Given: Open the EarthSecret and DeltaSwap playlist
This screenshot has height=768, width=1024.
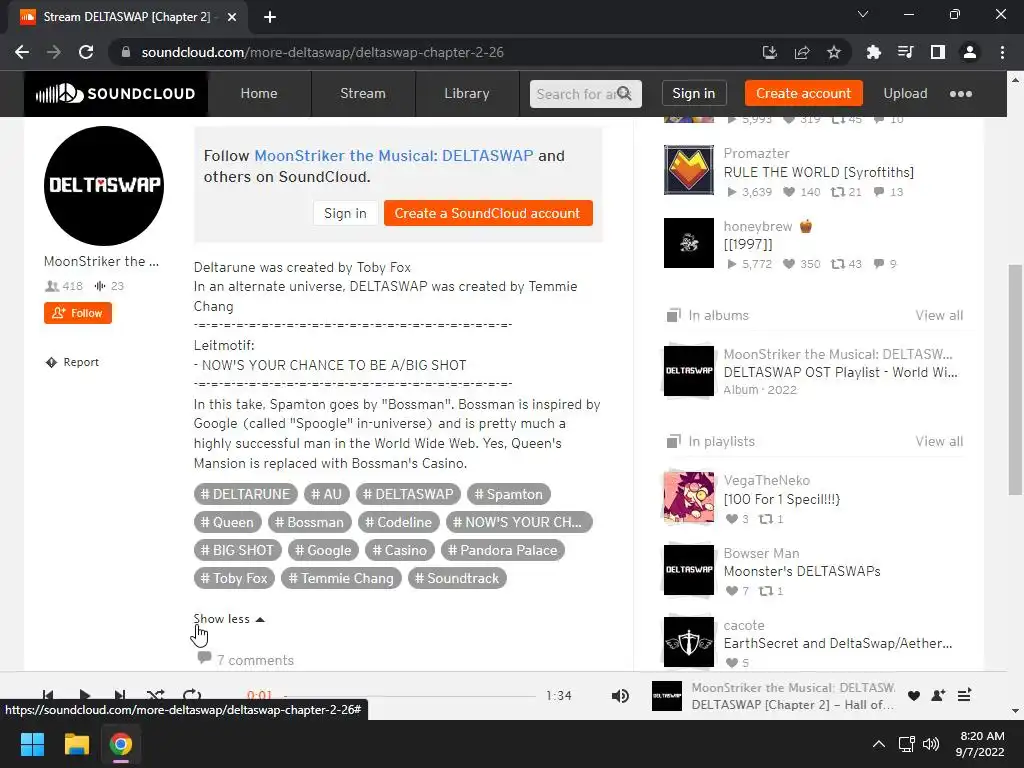Looking at the screenshot, I should 838,643.
